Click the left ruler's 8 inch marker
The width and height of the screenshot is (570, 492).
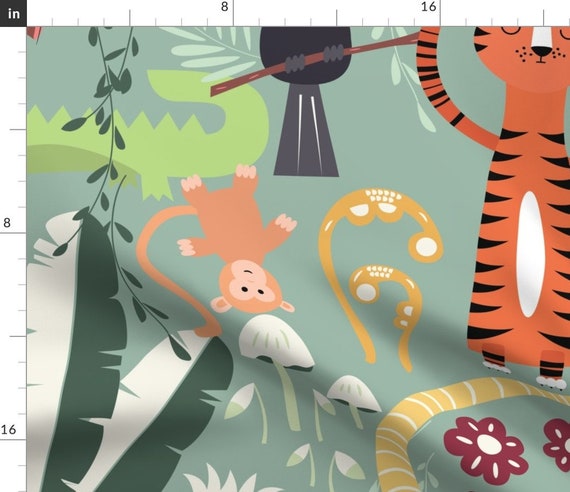7,222
